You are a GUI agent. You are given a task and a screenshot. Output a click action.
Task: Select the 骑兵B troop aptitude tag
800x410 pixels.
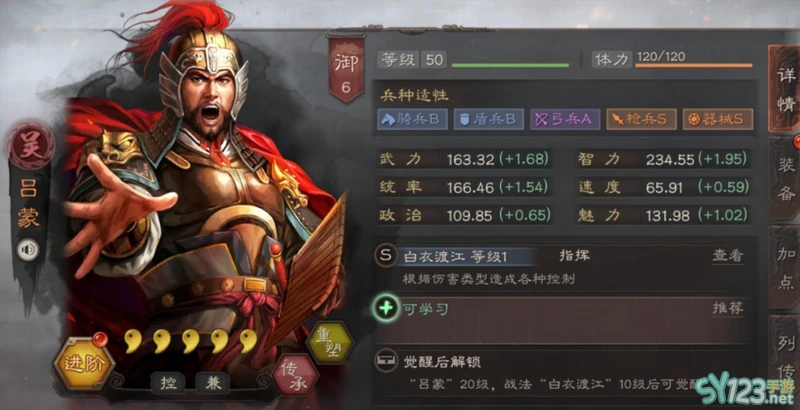pos(413,119)
